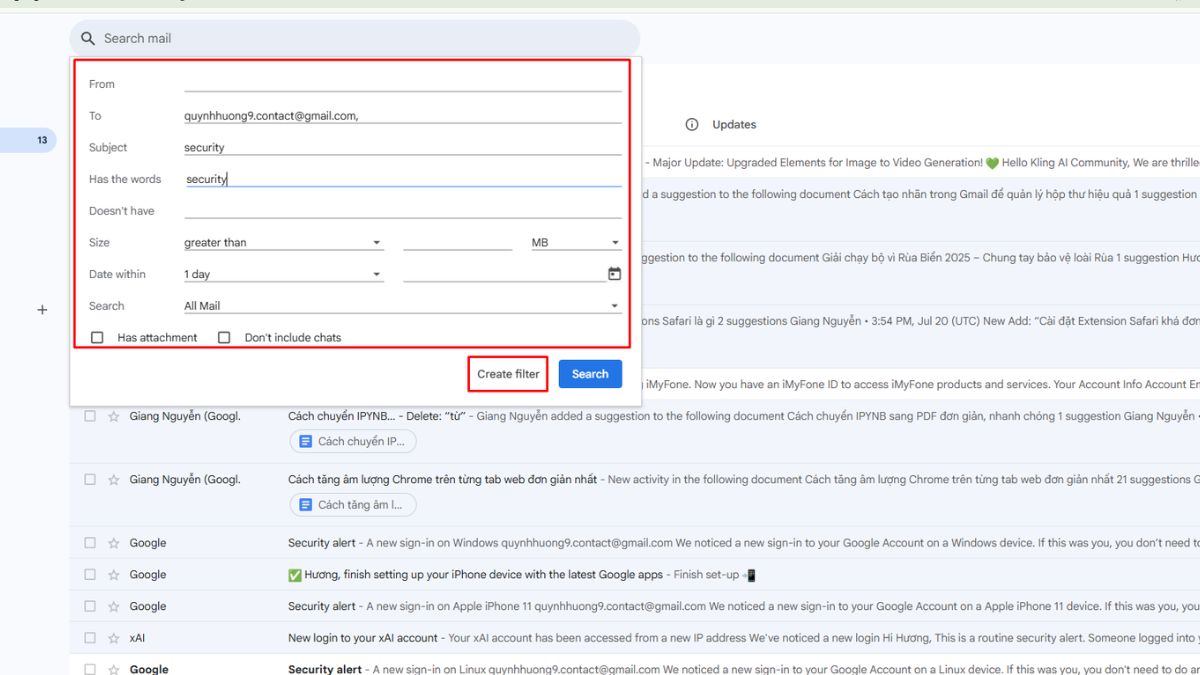The image size is (1200, 675).
Task: Star the Security alert Linux sign-in email
Action: tap(114, 669)
